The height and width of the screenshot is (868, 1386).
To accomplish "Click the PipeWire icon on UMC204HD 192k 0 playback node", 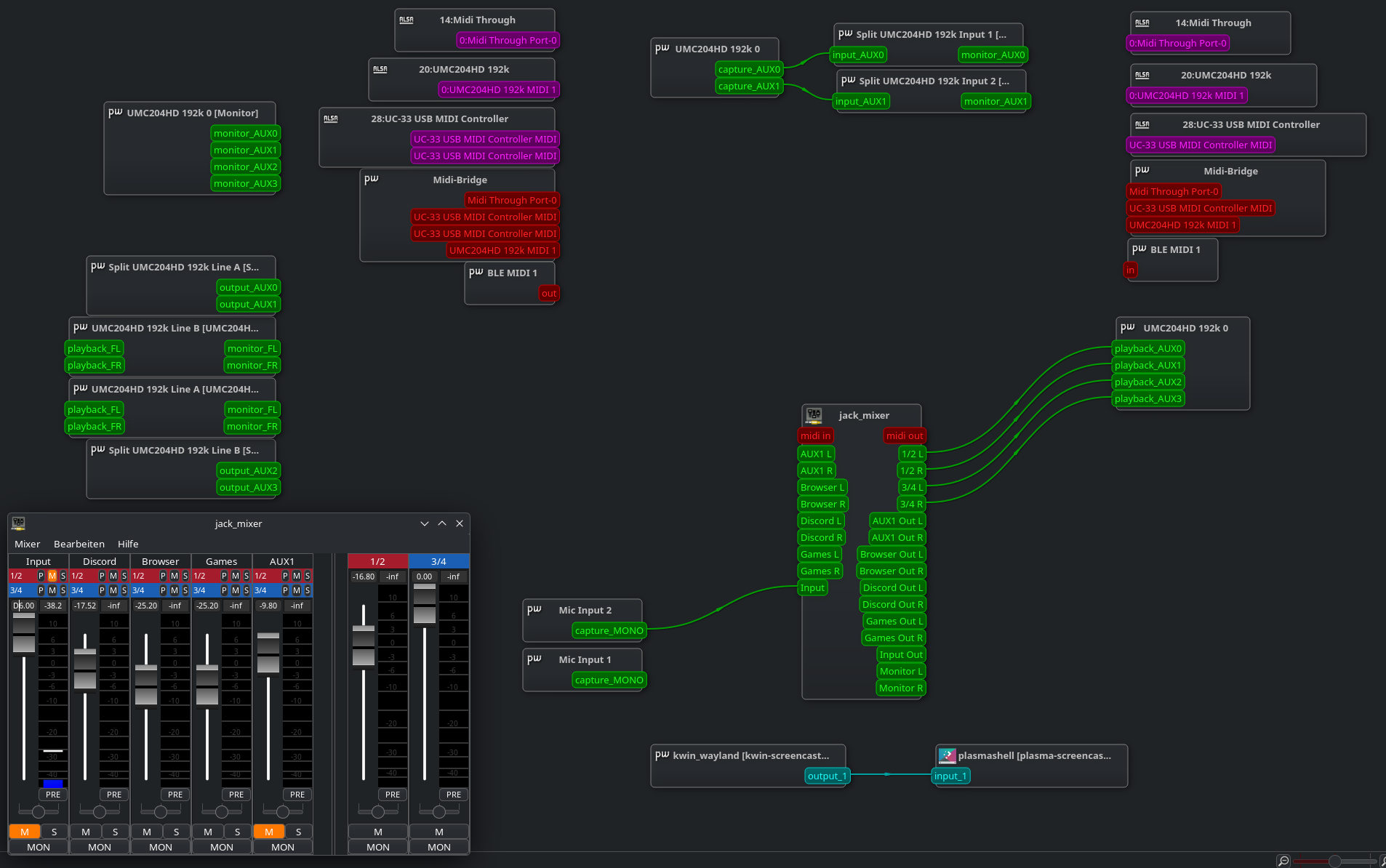I will pyautogui.click(x=1128, y=328).
